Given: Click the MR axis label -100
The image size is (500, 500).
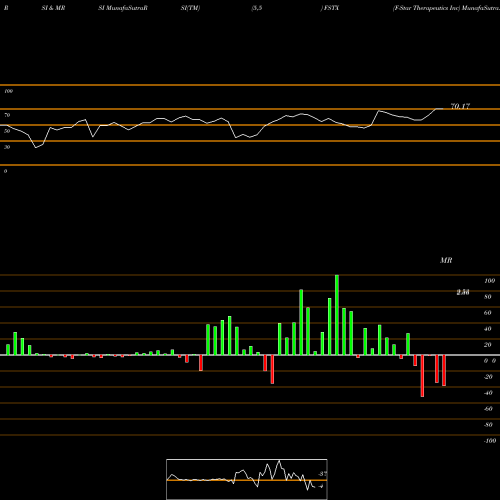Looking at the screenshot, I should pyautogui.click(x=489, y=441).
